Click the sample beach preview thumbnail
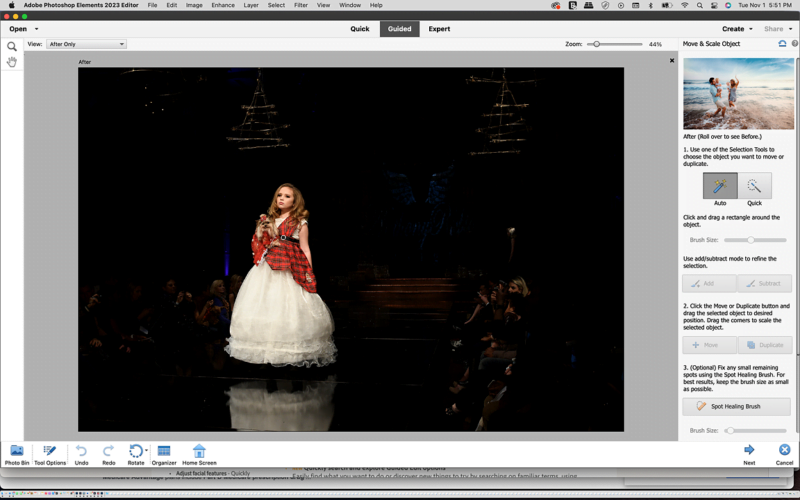 tap(738, 93)
